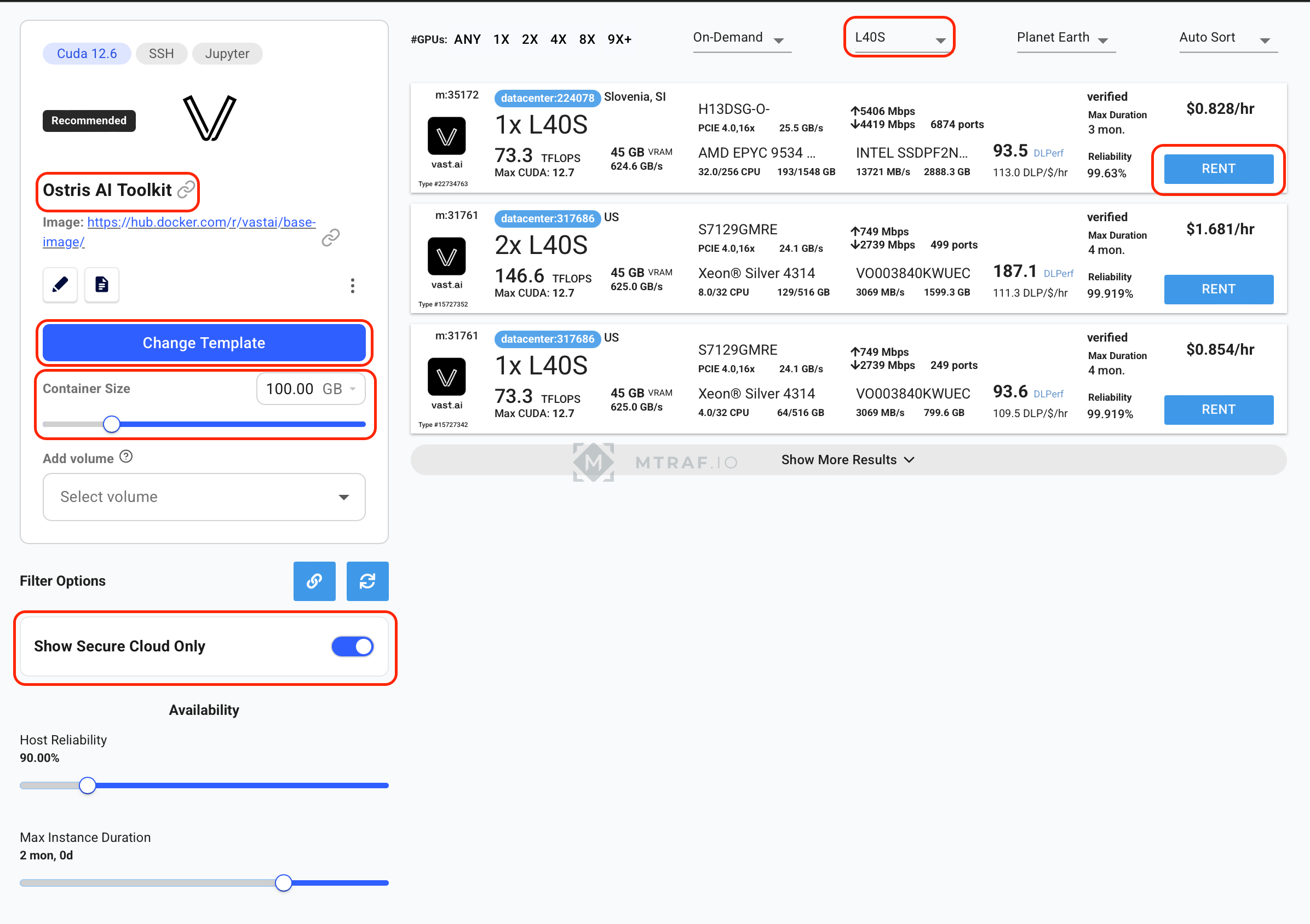Click the pencil edit template icon
The image size is (1310, 924).
[x=60, y=284]
